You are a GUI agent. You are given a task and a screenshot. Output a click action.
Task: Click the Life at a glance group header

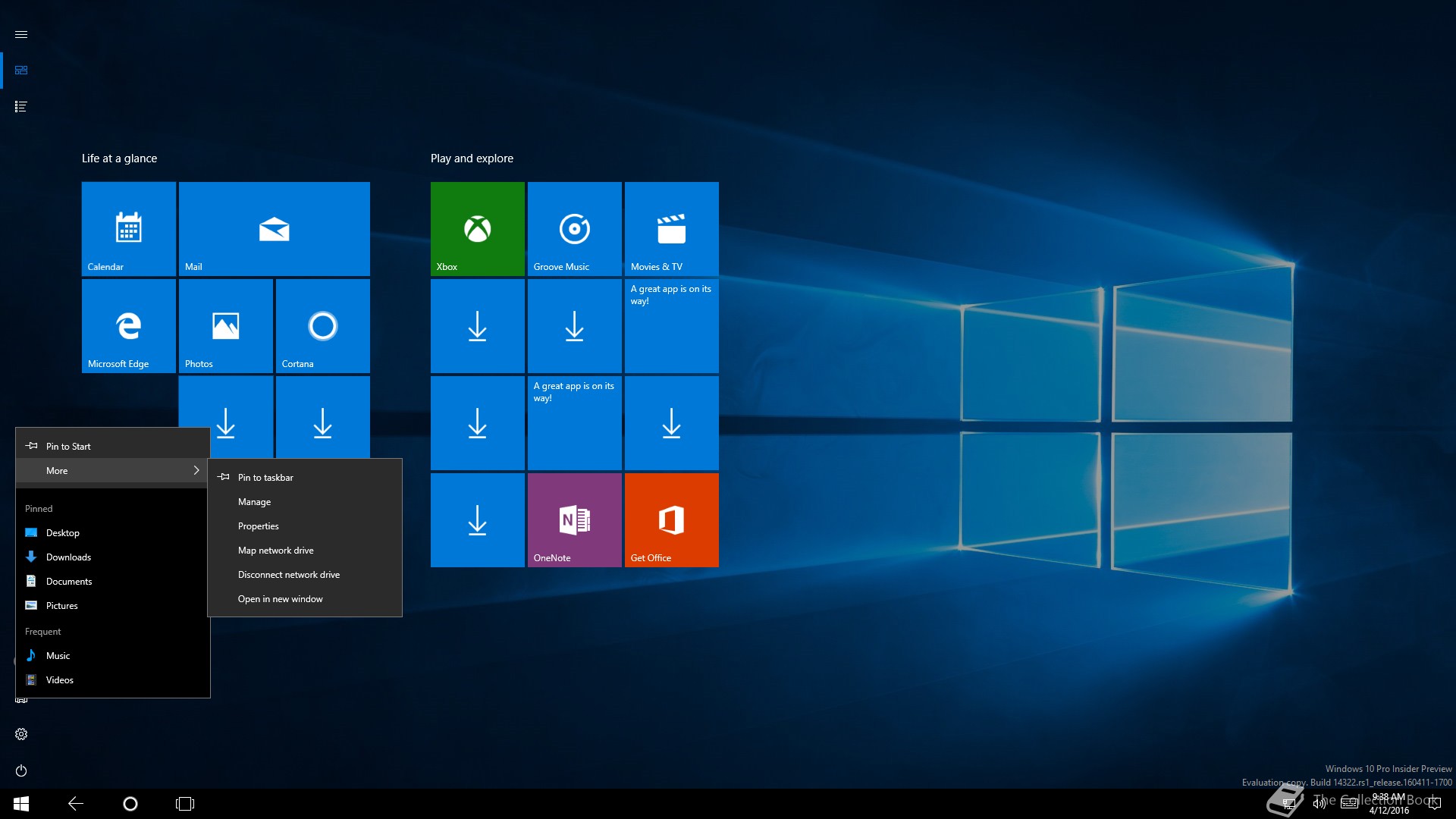click(119, 158)
